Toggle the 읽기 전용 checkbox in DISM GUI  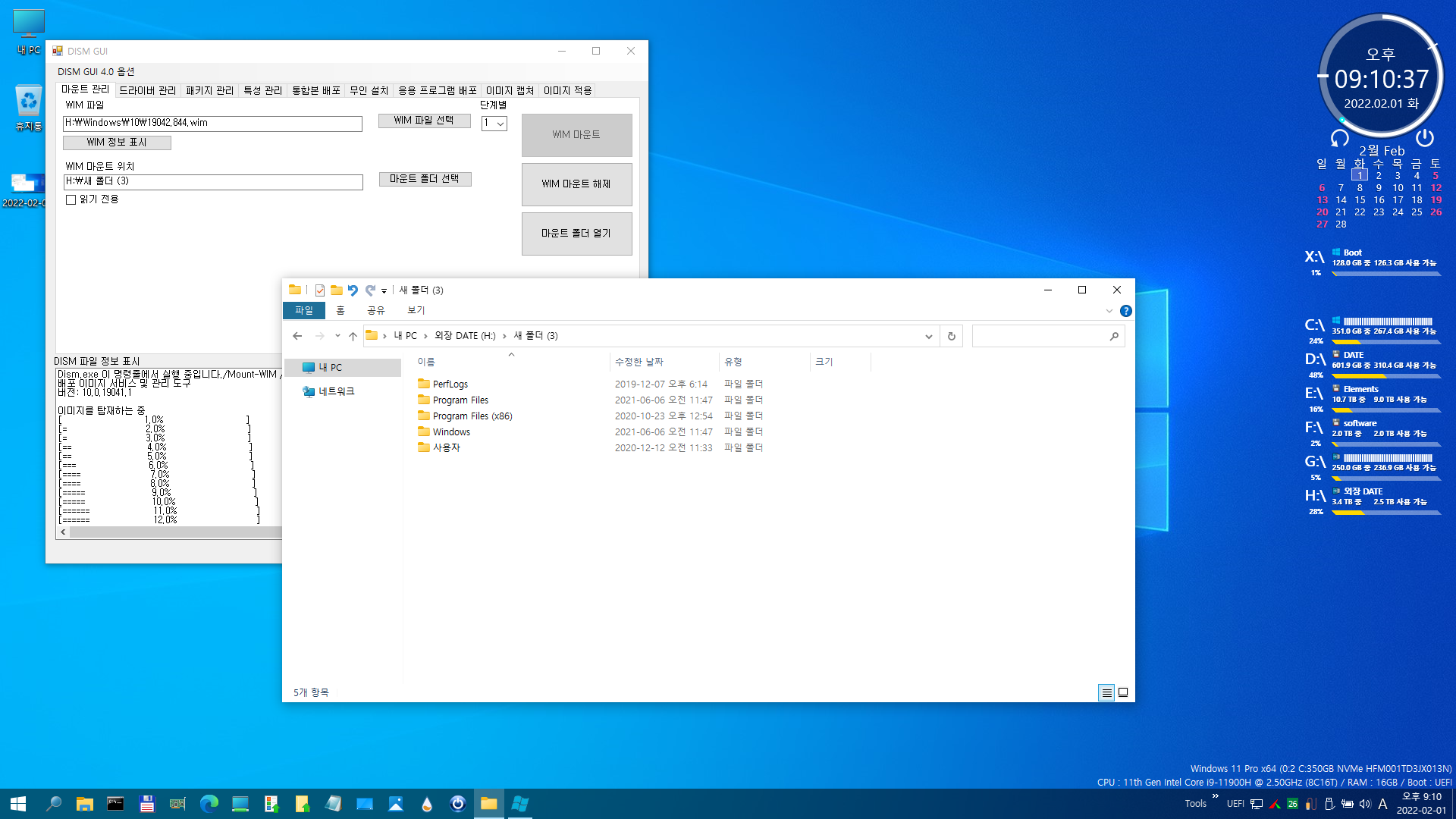71,200
